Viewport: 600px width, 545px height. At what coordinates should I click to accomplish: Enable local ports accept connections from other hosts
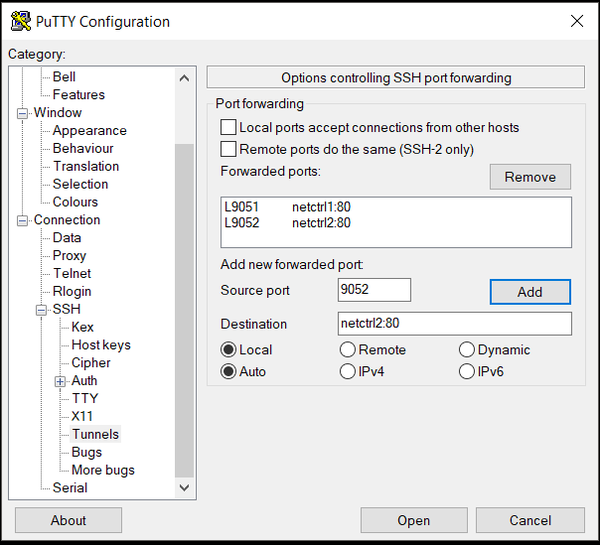point(228,127)
